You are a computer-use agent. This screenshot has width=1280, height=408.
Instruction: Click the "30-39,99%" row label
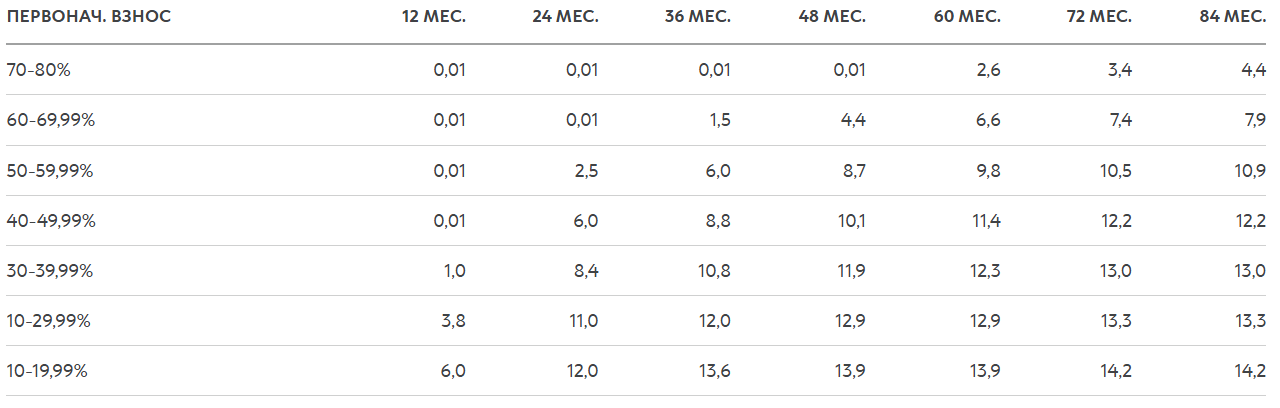coord(50,271)
